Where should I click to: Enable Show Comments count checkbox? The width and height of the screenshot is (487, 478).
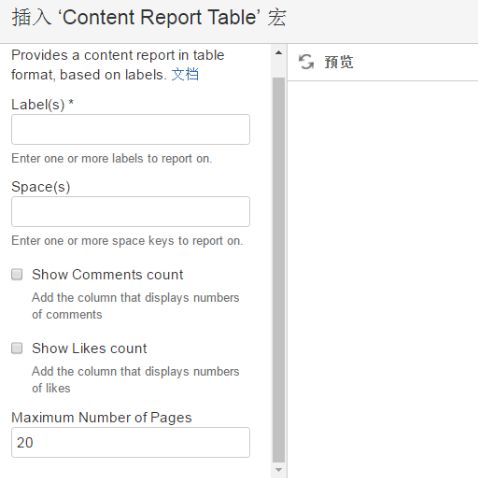pyautogui.click(x=17, y=274)
